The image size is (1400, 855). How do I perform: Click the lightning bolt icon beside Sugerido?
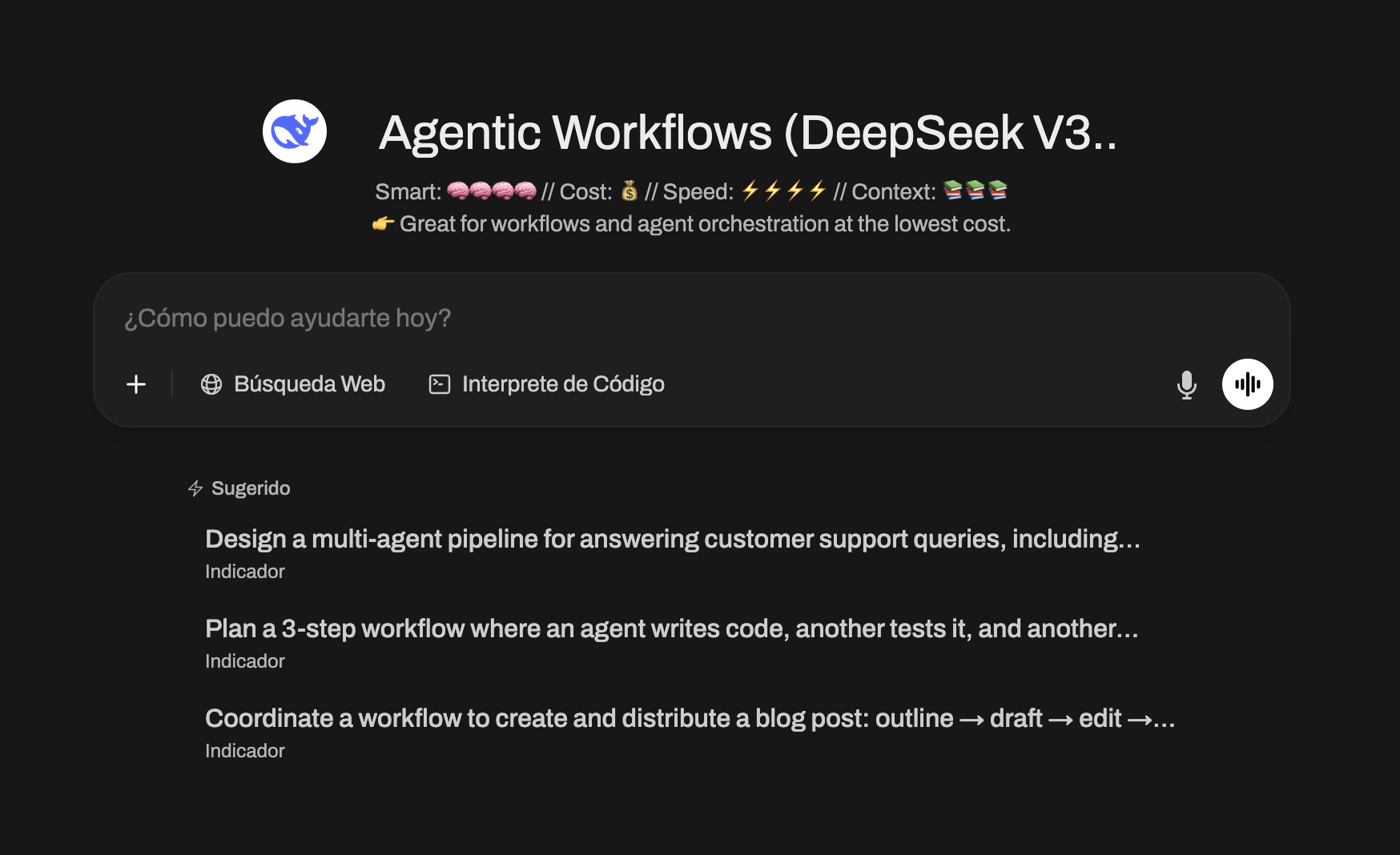[x=195, y=488]
